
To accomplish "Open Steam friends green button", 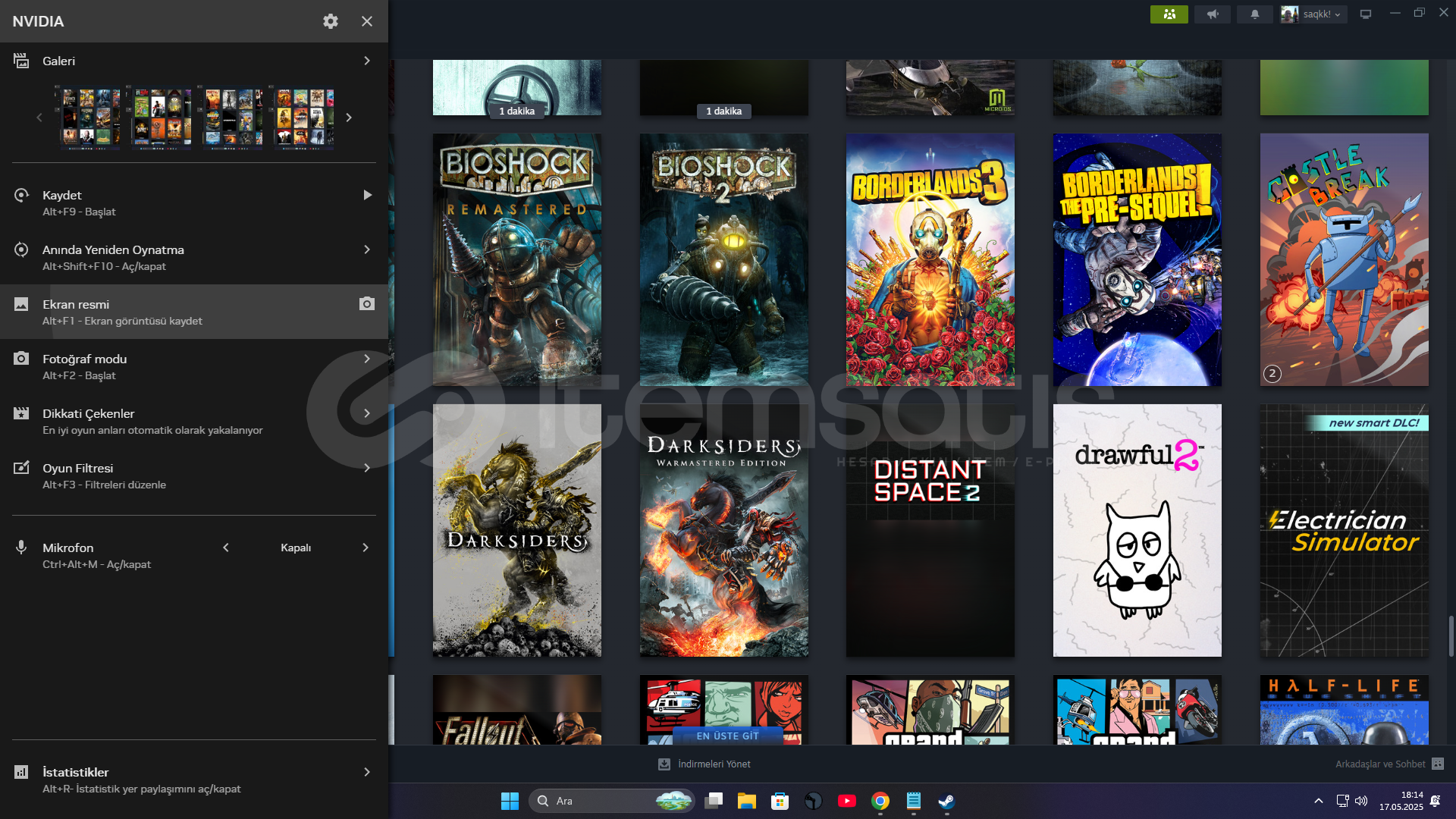I will 1169,14.
